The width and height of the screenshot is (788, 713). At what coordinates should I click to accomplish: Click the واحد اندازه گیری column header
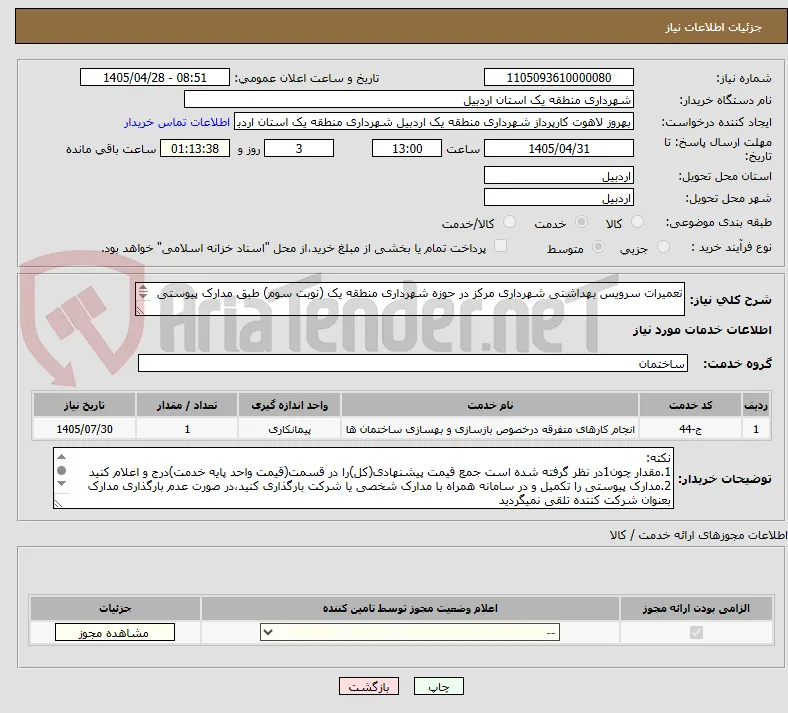289,405
